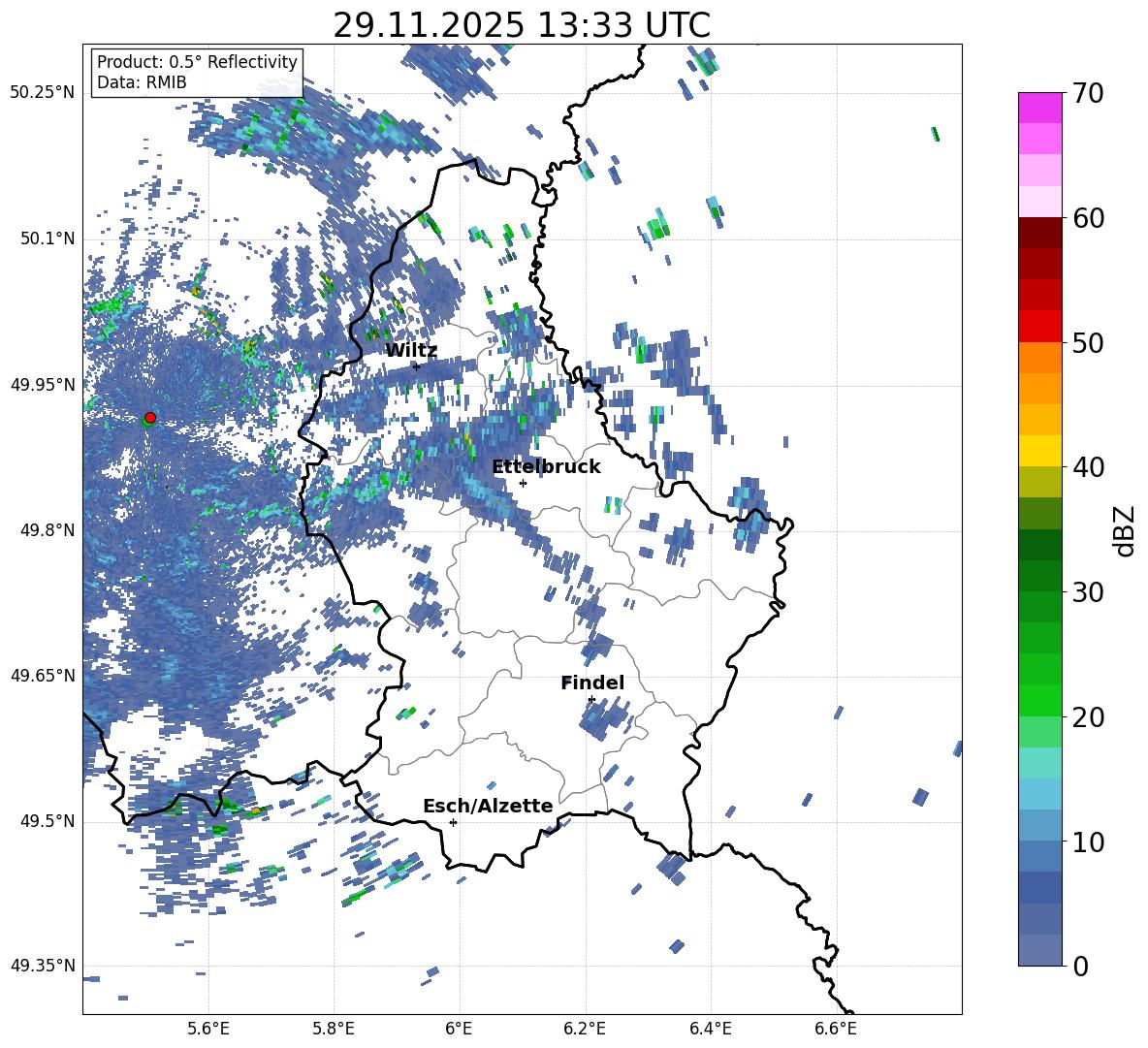Viewport: 1148px width, 1048px height.
Task: Click the dBZ colorbar axis label
Action: (1126, 530)
